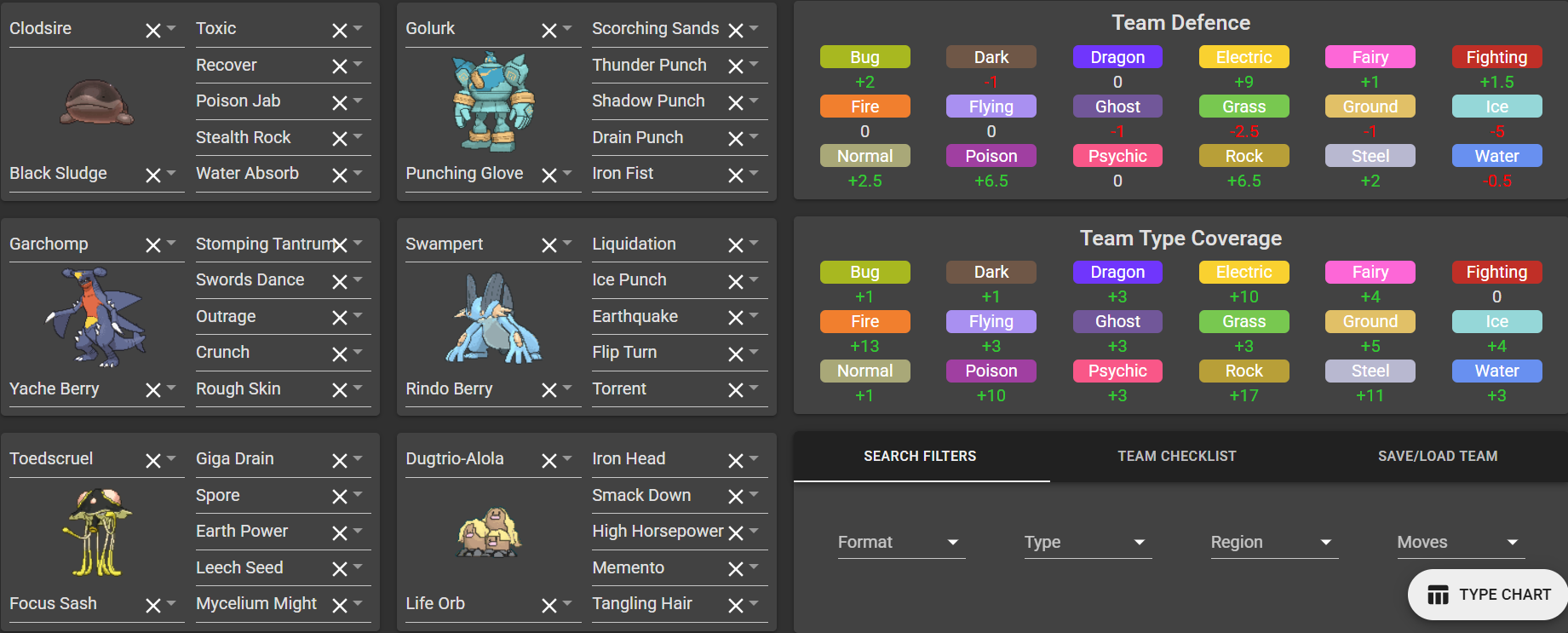Clear the Stealth Rock move
Screen dimensions: 1568x633
pos(340,139)
